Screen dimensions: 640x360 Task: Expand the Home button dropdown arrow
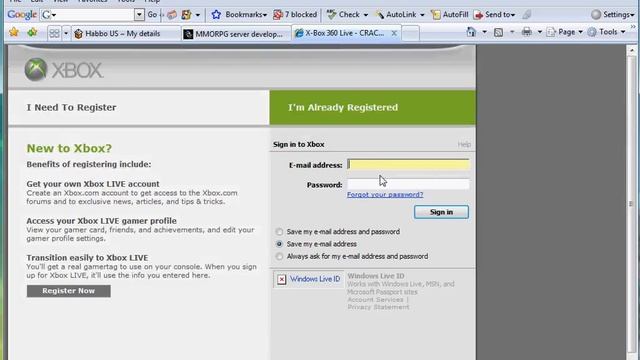(x=484, y=32)
